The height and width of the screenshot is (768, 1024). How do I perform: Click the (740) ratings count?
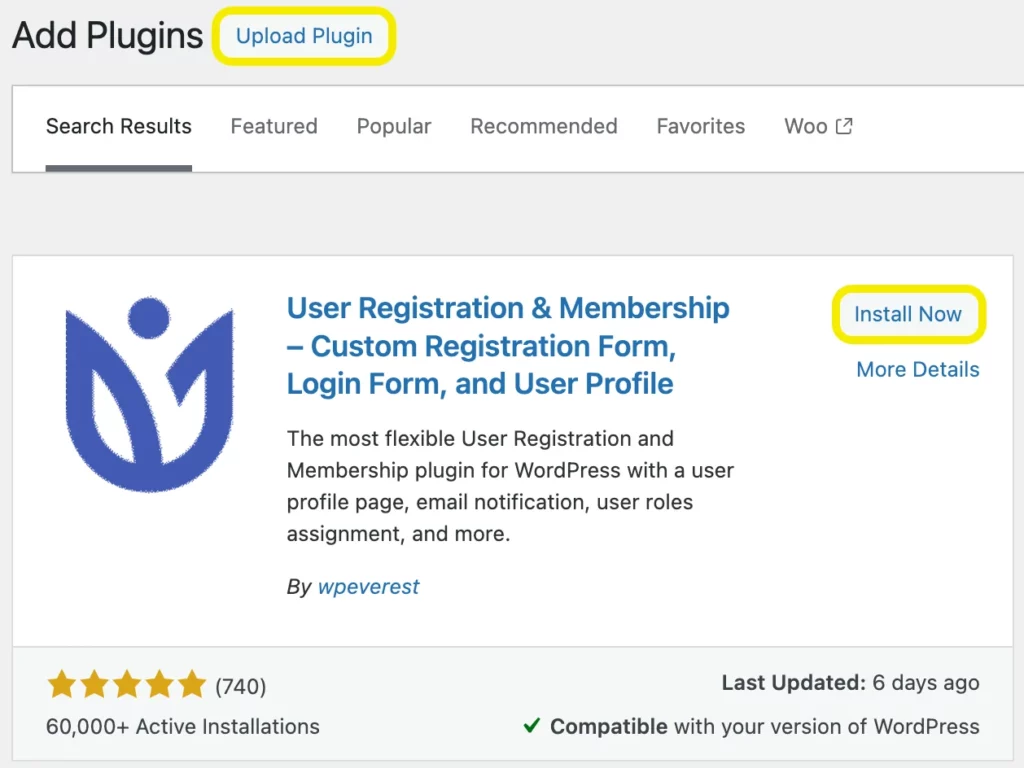point(241,686)
